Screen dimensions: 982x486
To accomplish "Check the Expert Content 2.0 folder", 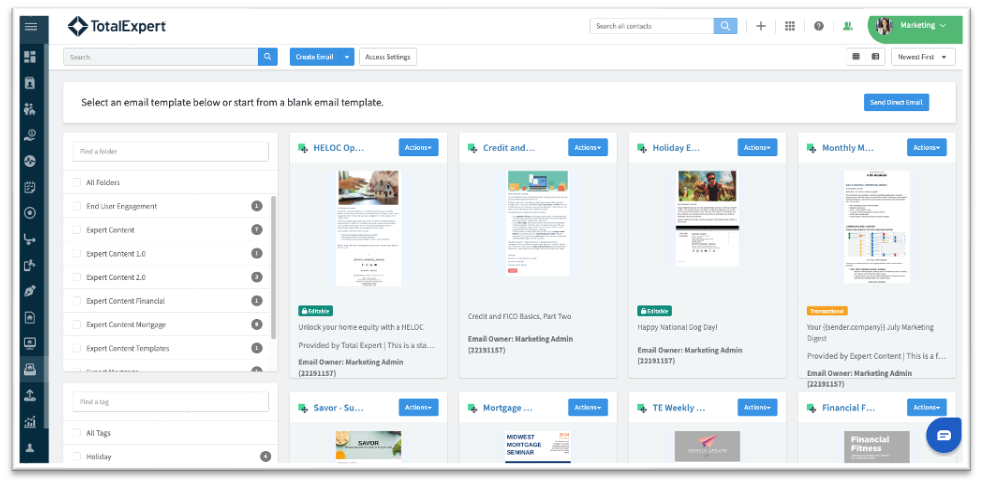I will pyautogui.click(x=76, y=277).
